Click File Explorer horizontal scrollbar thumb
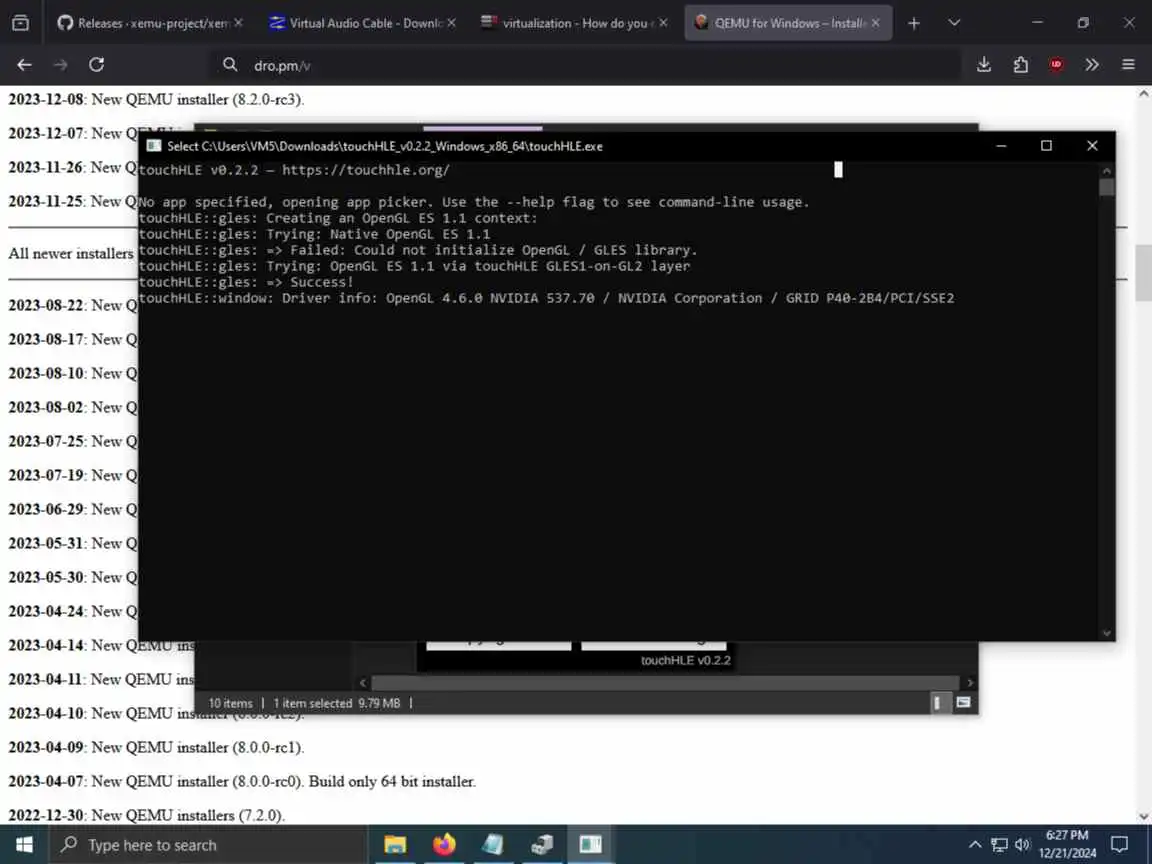This screenshot has height=864, width=1152. 665,683
